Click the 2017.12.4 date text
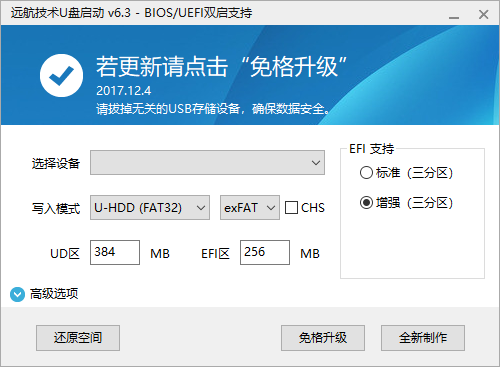This screenshot has width=500, height=367. click(124, 91)
